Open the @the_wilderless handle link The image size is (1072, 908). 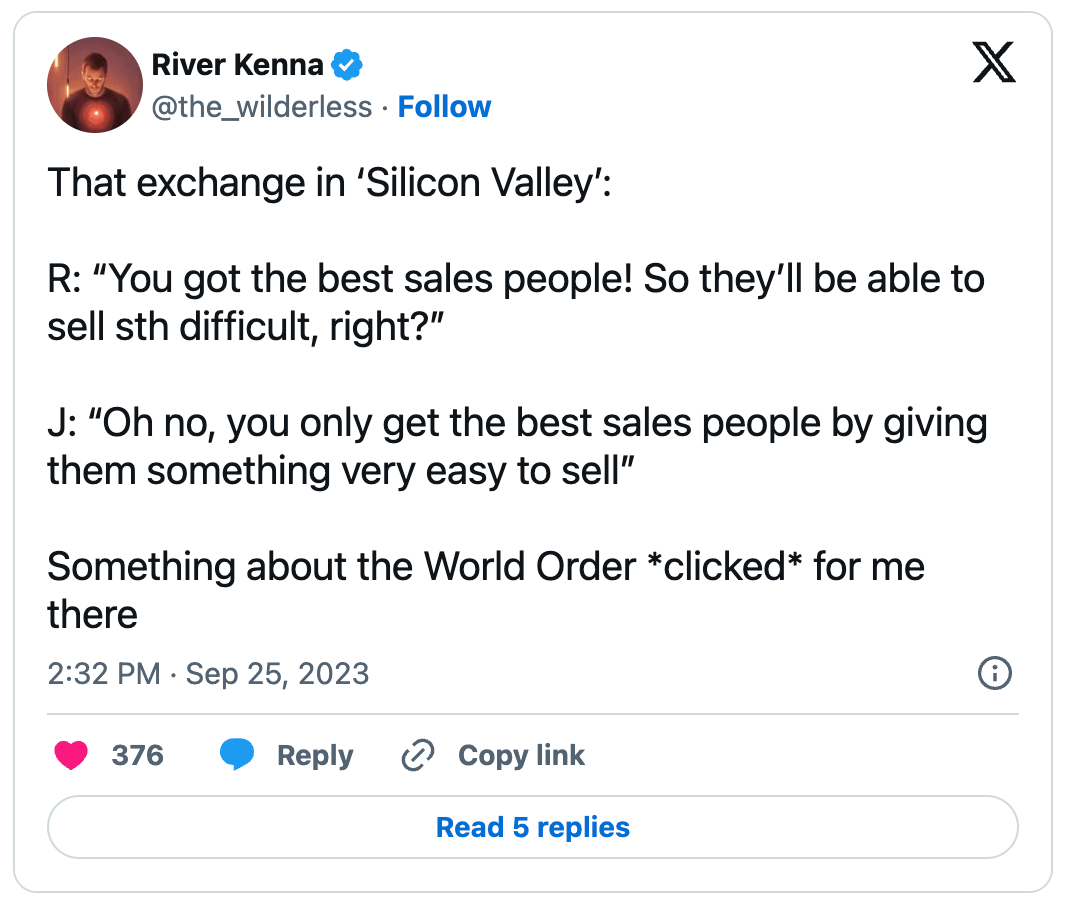pyautogui.click(x=262, y=107)
